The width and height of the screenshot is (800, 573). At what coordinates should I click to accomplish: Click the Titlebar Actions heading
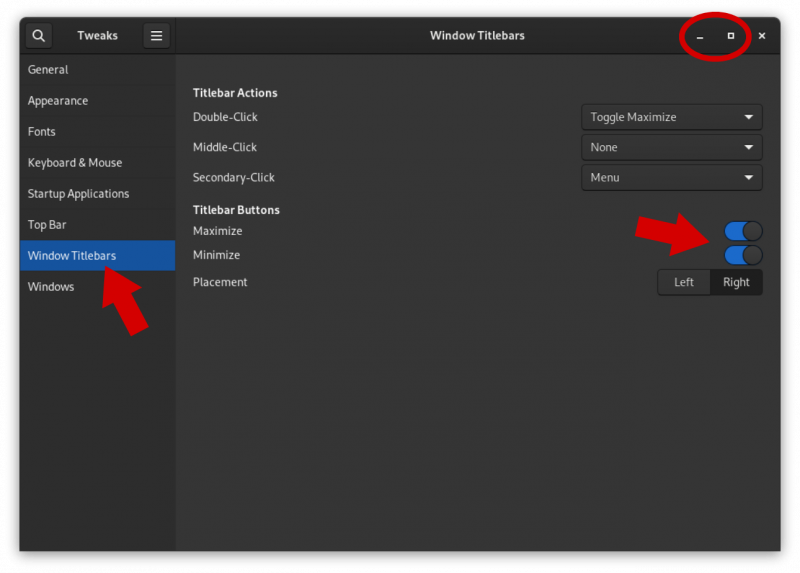pos(235,93)
